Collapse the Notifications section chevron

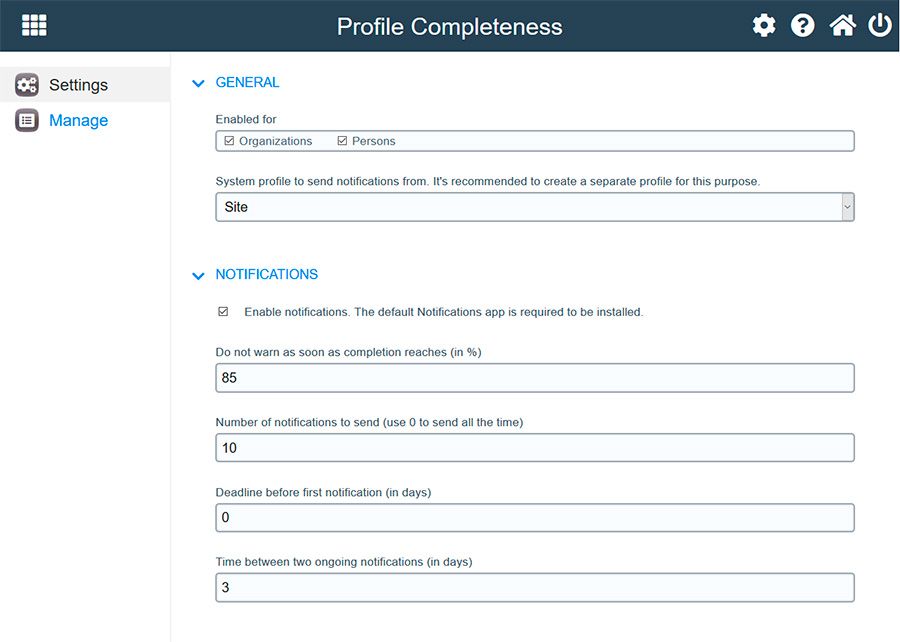tap(198, 275)
